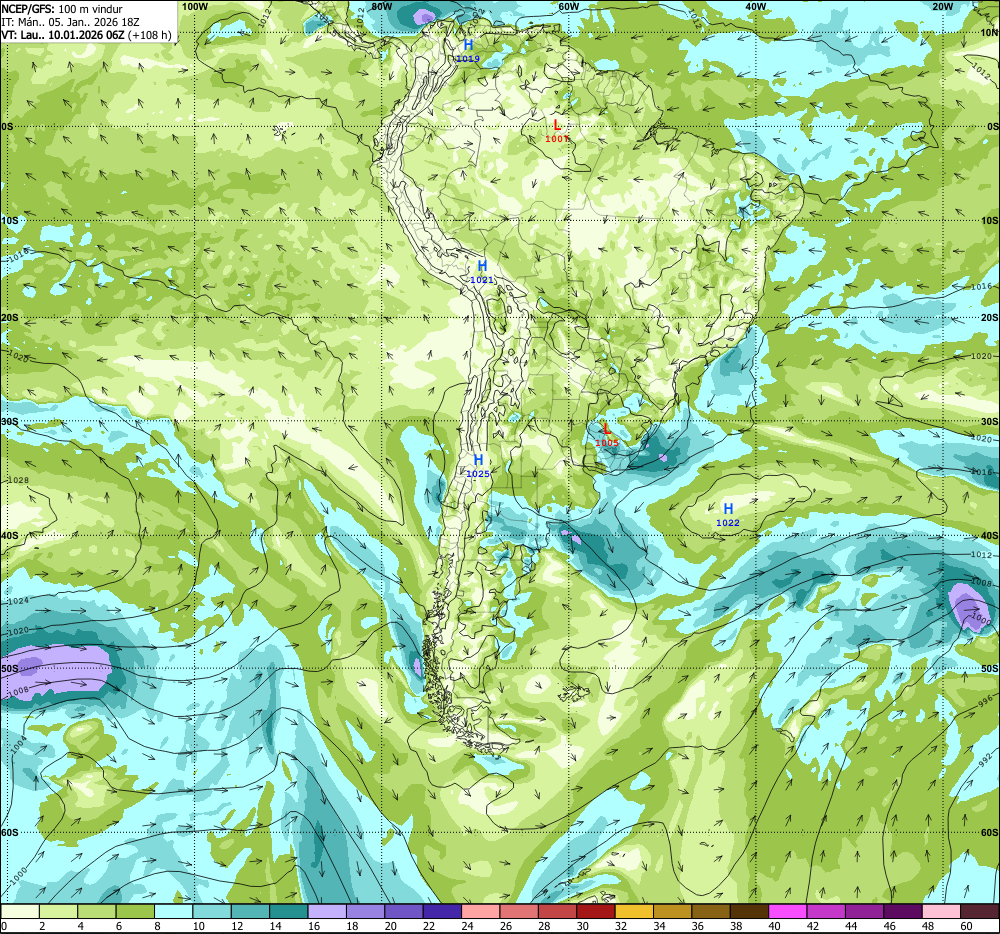Select the H 1022 Atlantic high marker

point(728,514)
